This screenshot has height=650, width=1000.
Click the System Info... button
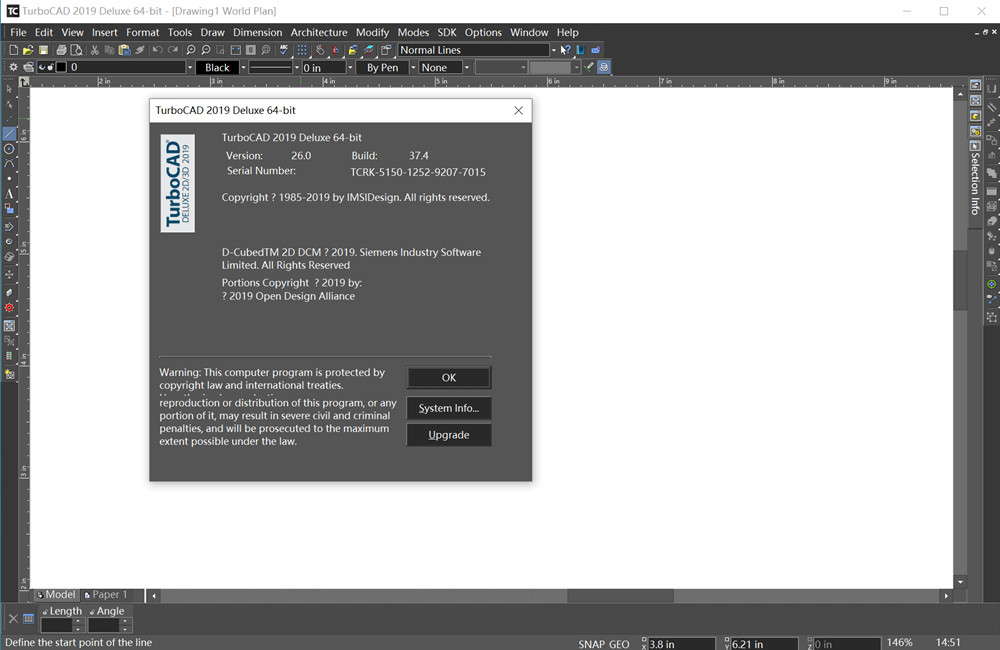448,408
